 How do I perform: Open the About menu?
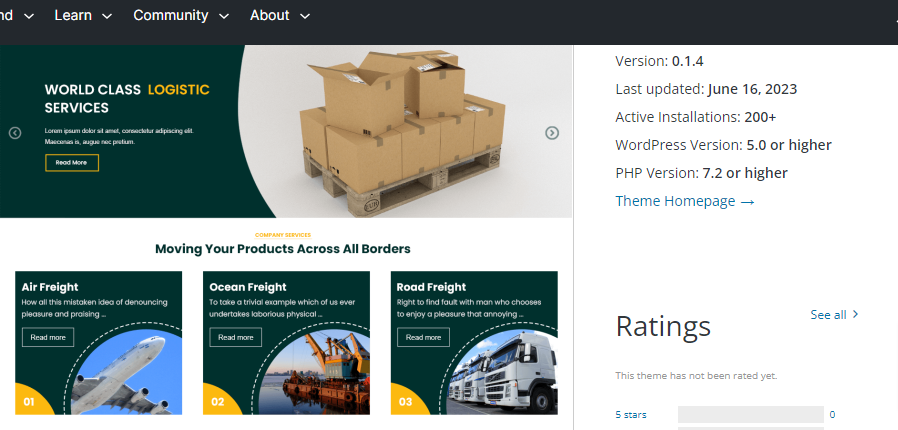pyautogui.click(x=279, y=15)
